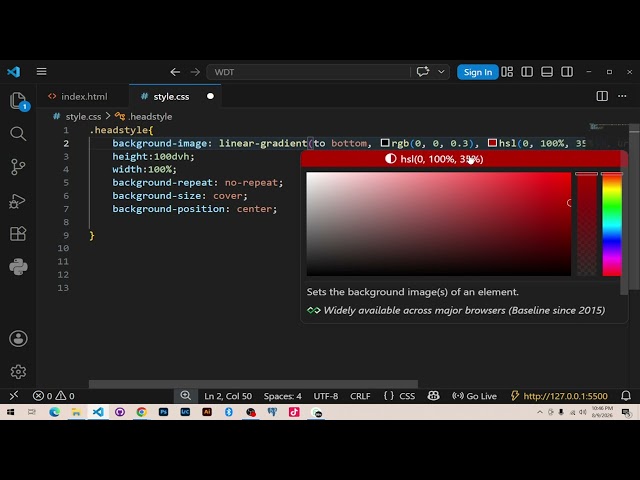The image size is (640, 480).
Task: Open the Explorer view in activity bar
Action: pyautogui.click(x=18, y=100)
